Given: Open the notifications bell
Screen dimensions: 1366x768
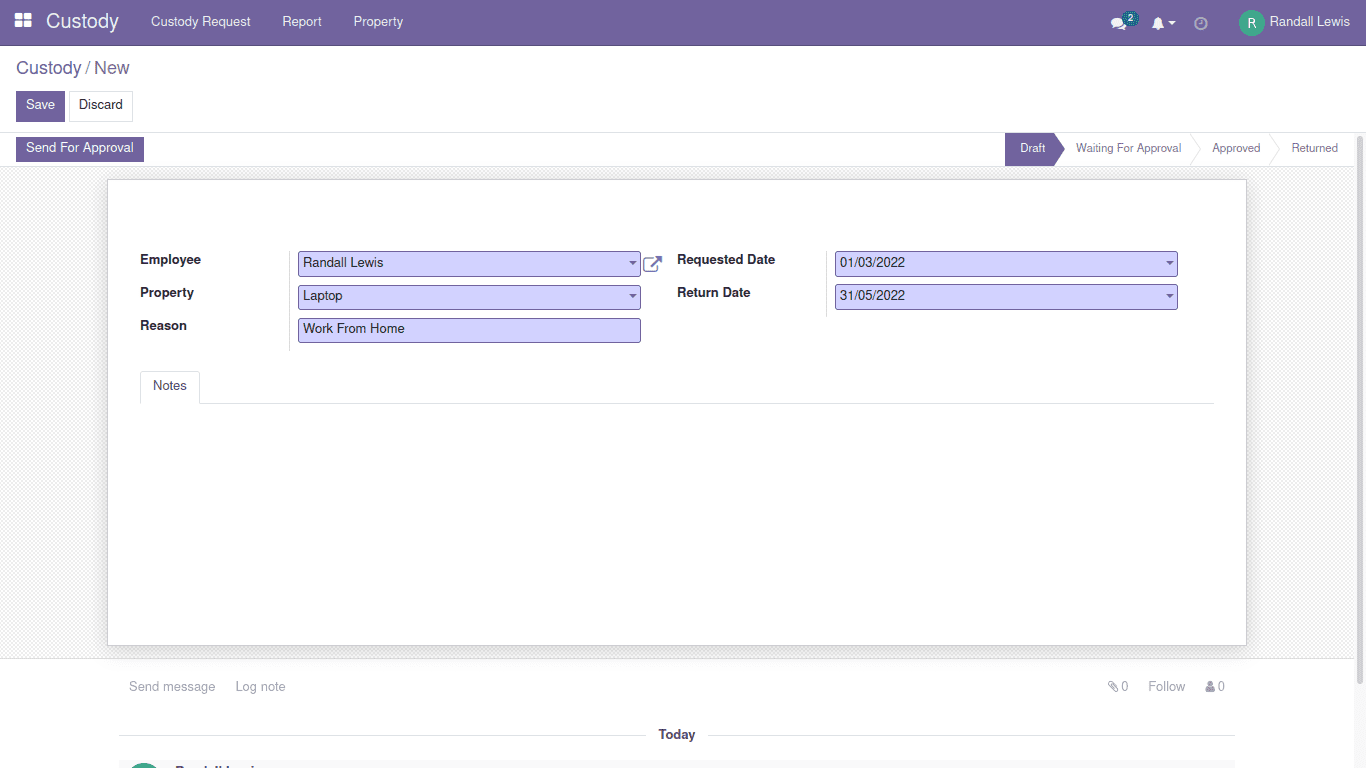Looking at the screenshot, I should pyautogui.click(x=1158, y=22).
